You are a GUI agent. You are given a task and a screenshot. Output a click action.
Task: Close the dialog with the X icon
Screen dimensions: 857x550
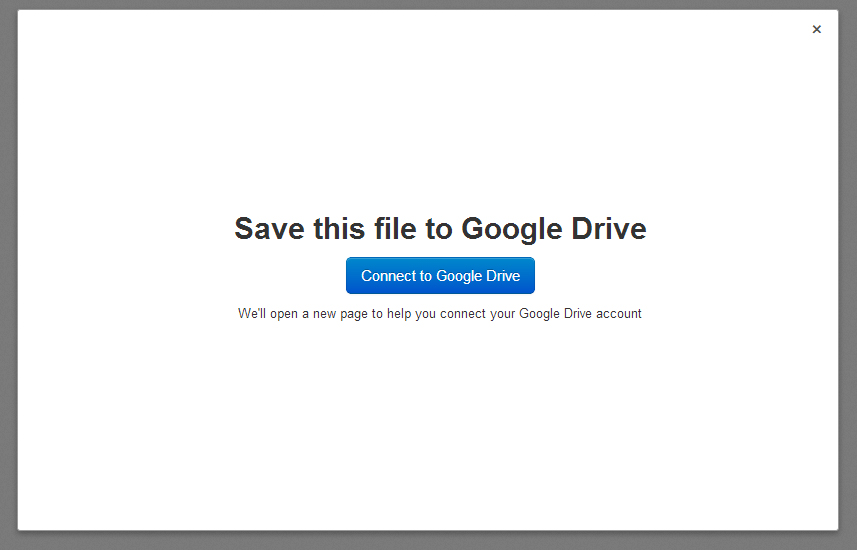(x=817, y=30)
